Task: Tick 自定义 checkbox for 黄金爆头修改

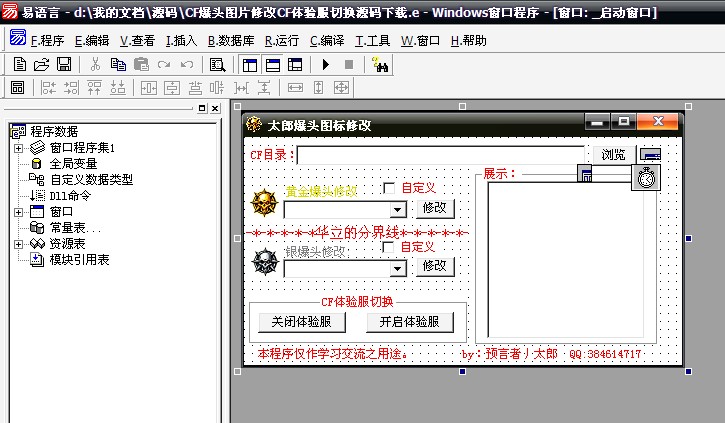Action: coord(389,188)
